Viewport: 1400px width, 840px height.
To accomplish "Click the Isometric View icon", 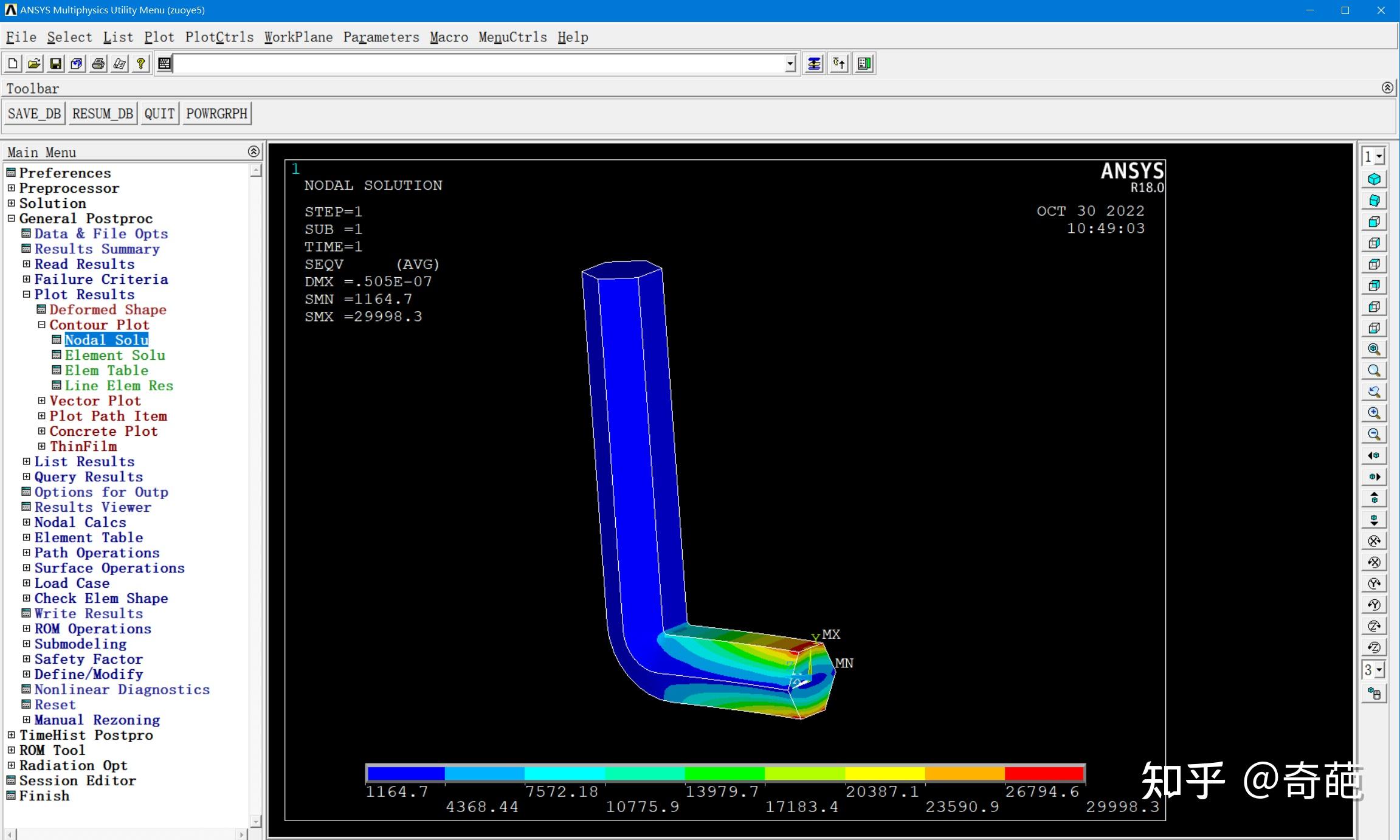I will [x=1374, y=179].
